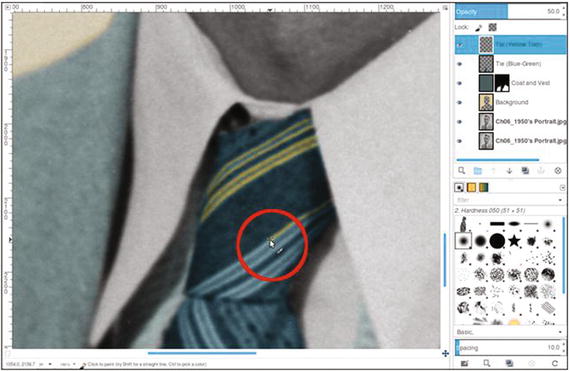Viewport: 570px width, 371px height.
Task: Click the edit brush button
Action: pyautogui.click(x=464, y=363)
